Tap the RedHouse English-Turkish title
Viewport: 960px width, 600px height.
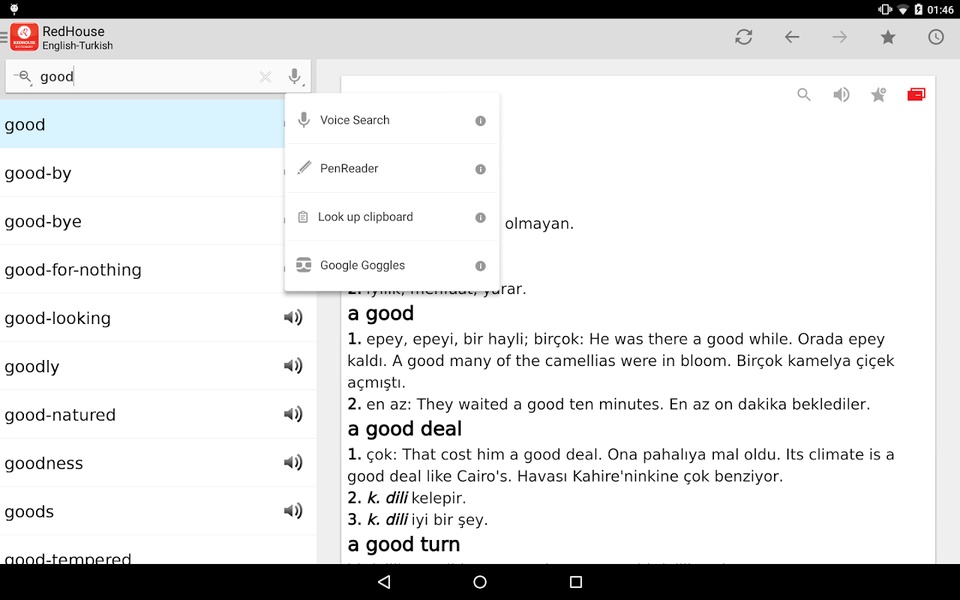(x=77, y=37)
